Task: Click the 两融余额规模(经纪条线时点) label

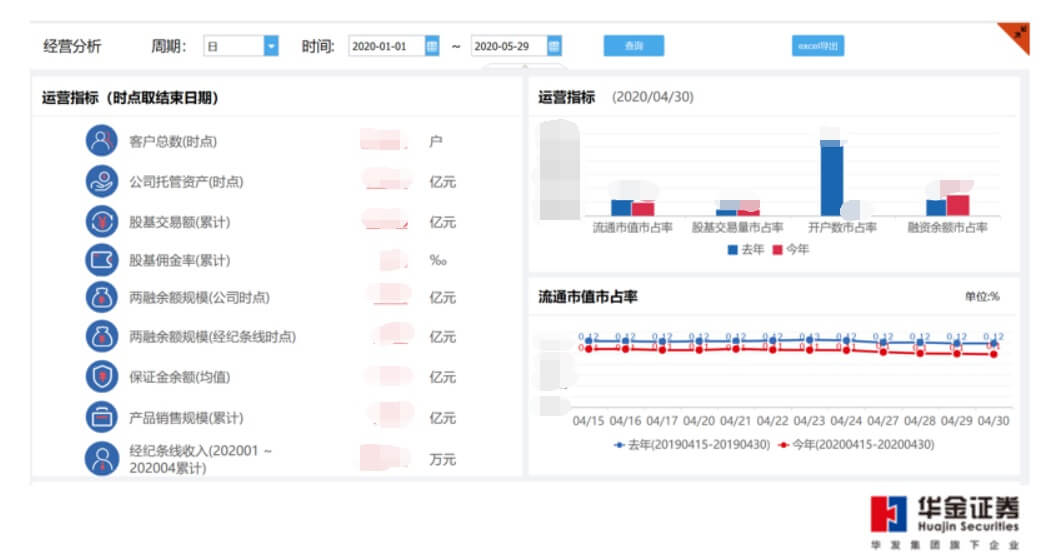Action: click(x=212, y=337)
